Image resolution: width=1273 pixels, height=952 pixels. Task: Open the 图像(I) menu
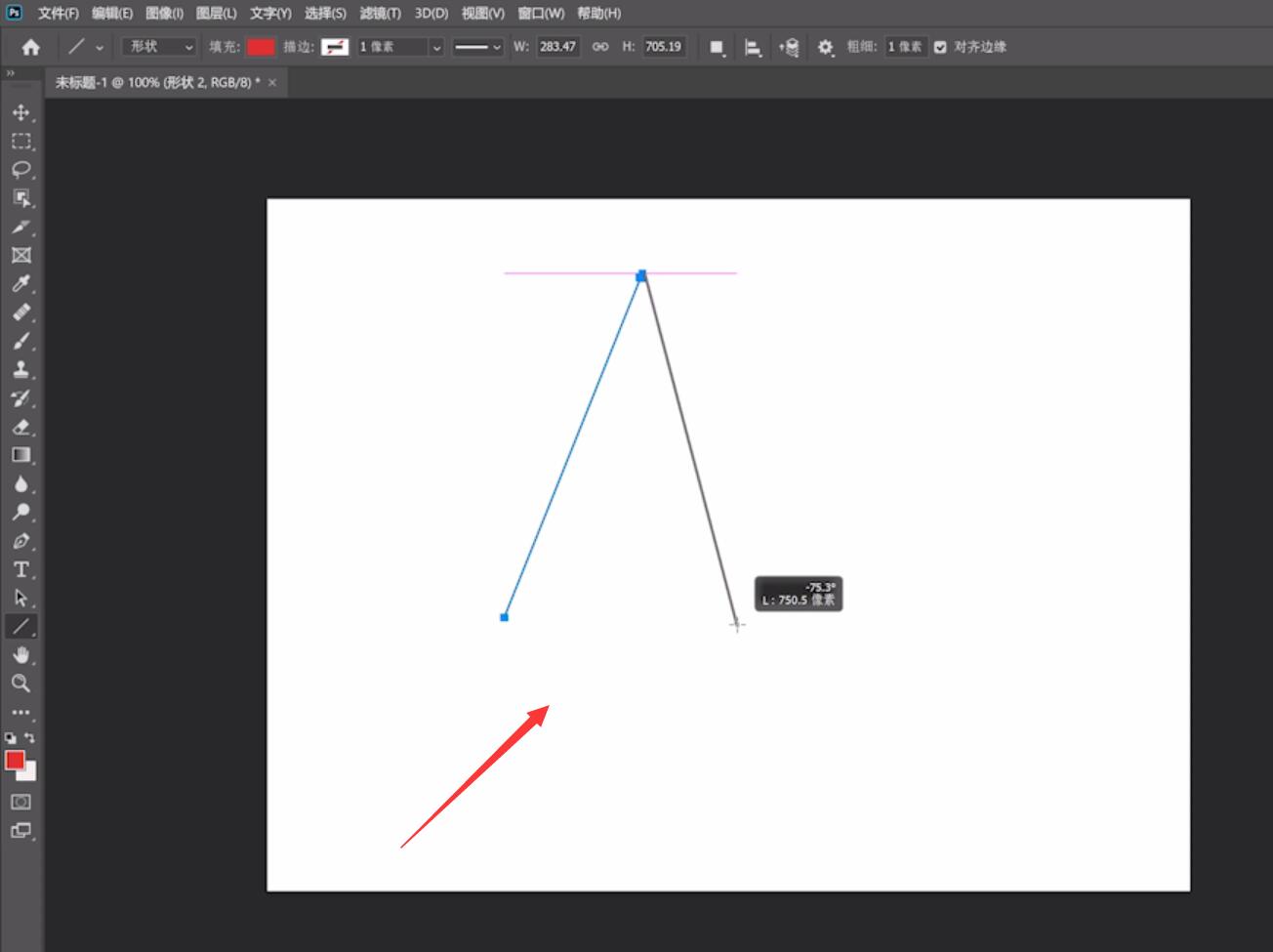pos(164,13)
